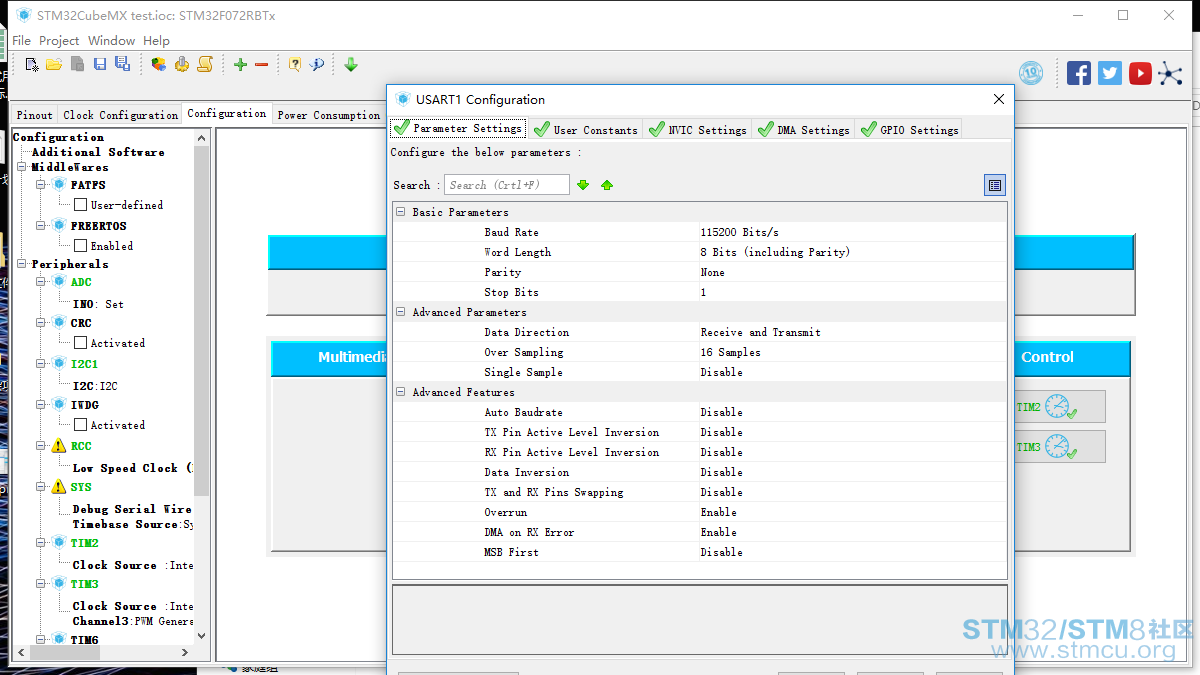The height and width of the screenshot is (675, 1200).
Task: Check the FATFS User-defined checkbox
Action: (80, 205)
